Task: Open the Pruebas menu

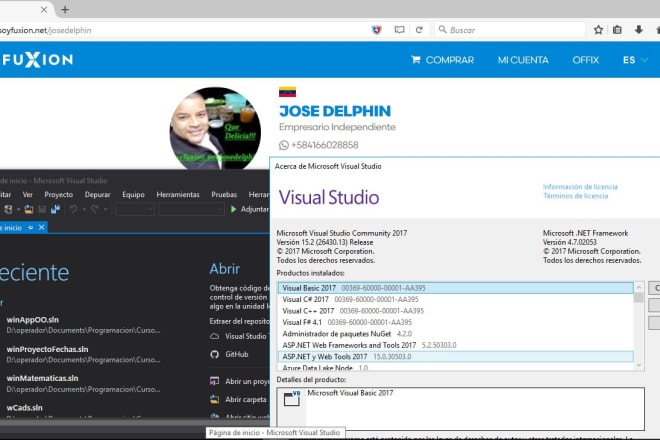Action: coord(224,195)
